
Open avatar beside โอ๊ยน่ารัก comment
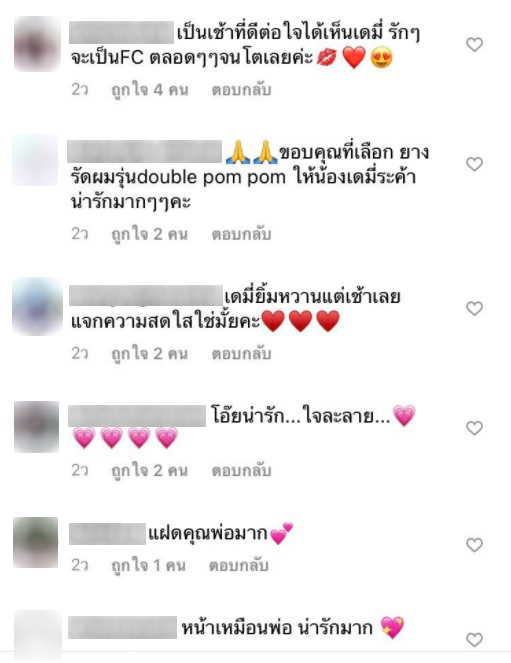coord(36,427)
